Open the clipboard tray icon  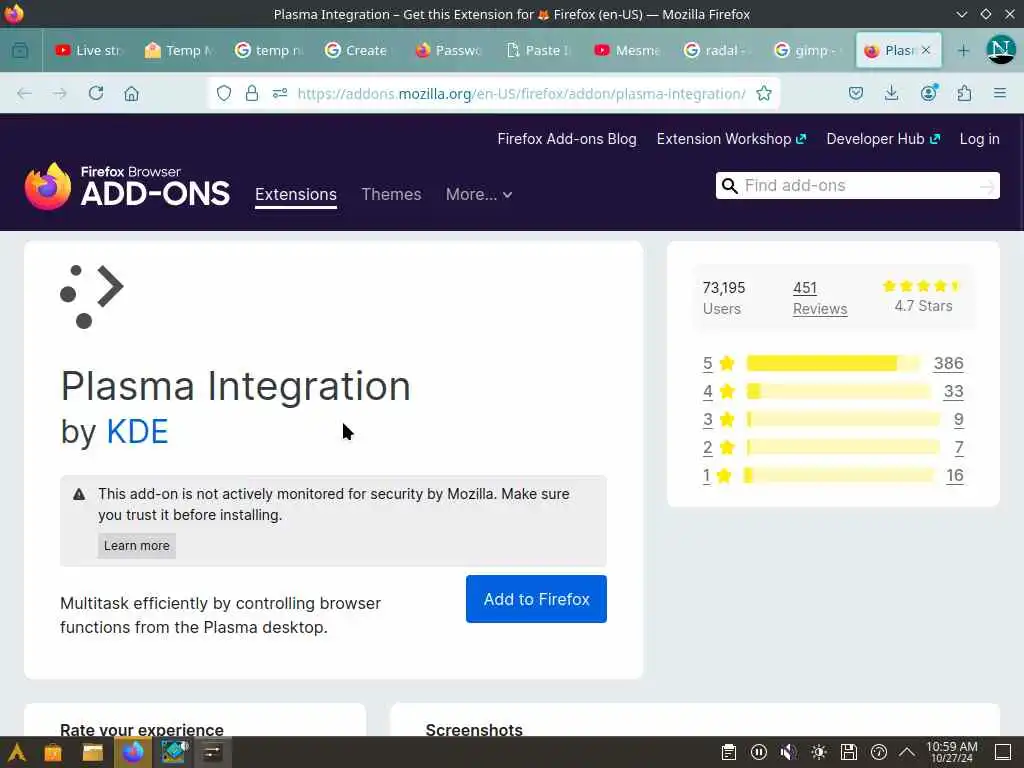tap(729, 752)
